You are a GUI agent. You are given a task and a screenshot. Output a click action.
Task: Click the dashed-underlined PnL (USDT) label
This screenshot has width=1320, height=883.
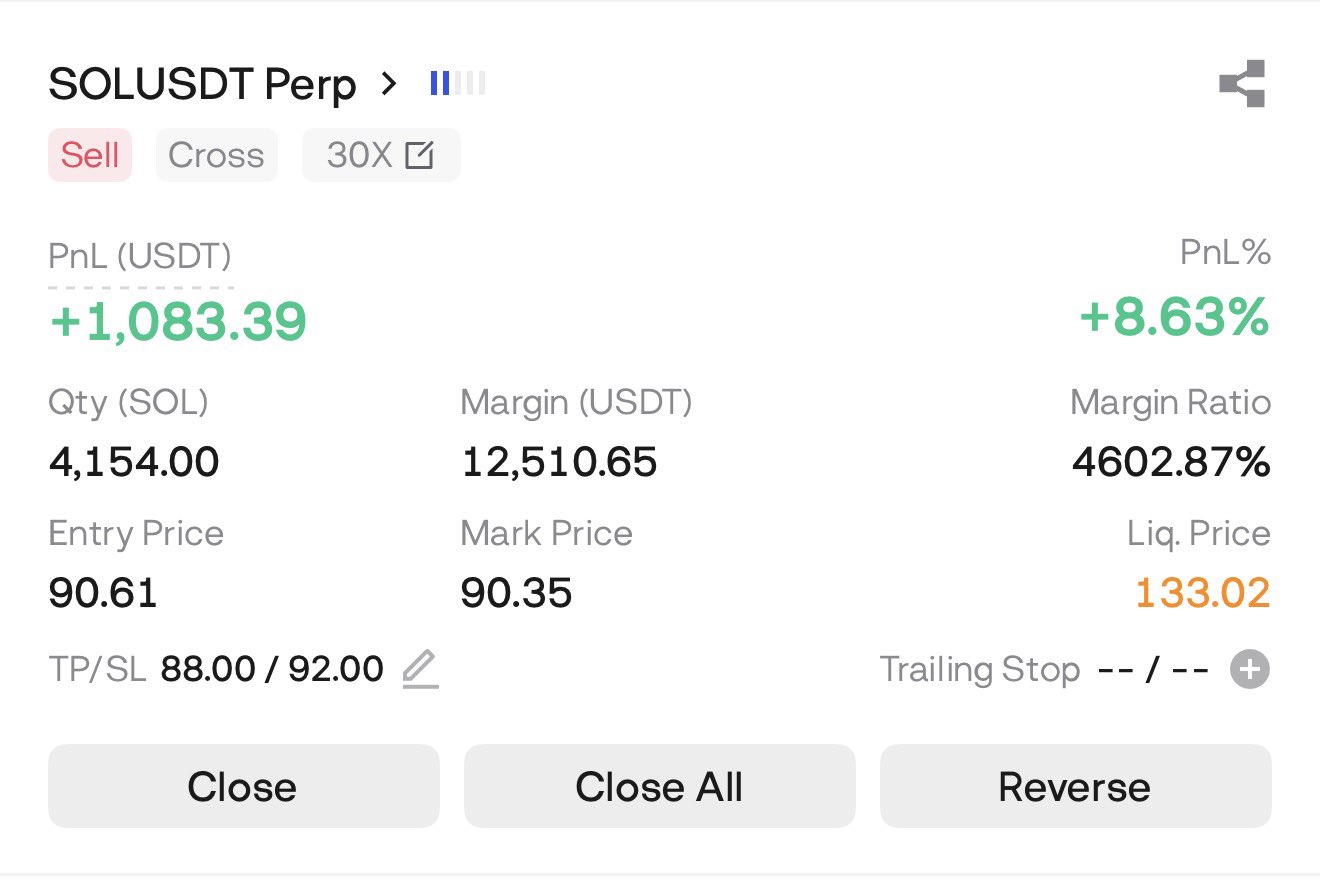click(x=140, y=258)
